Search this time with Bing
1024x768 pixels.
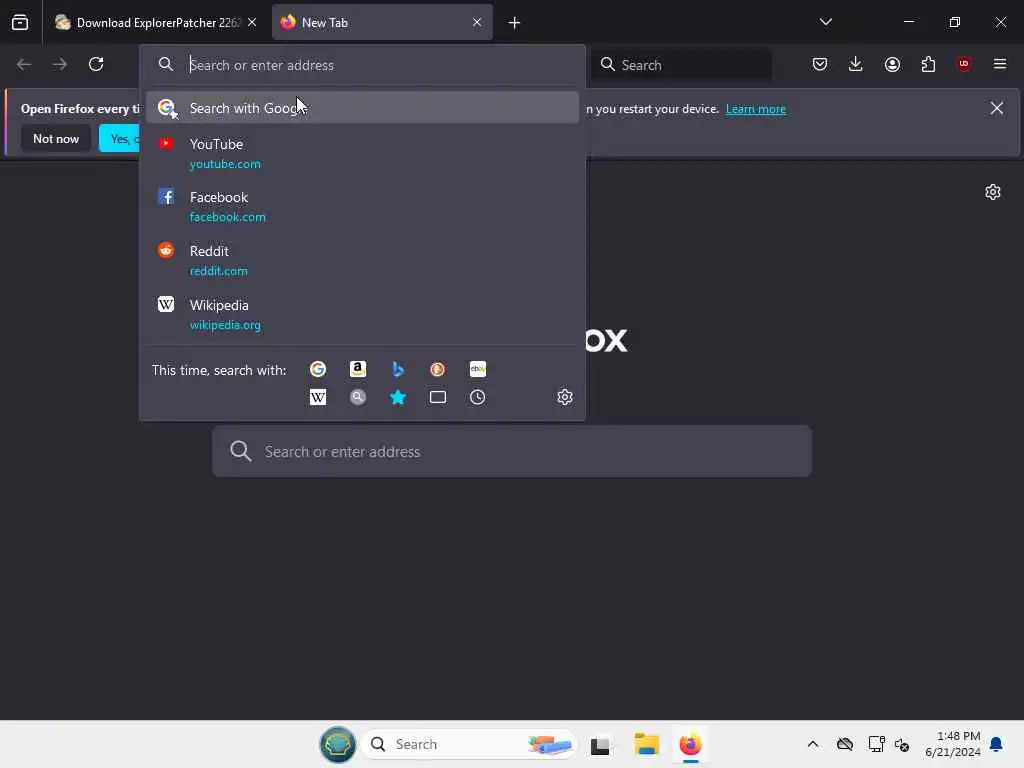click(398, 369)
